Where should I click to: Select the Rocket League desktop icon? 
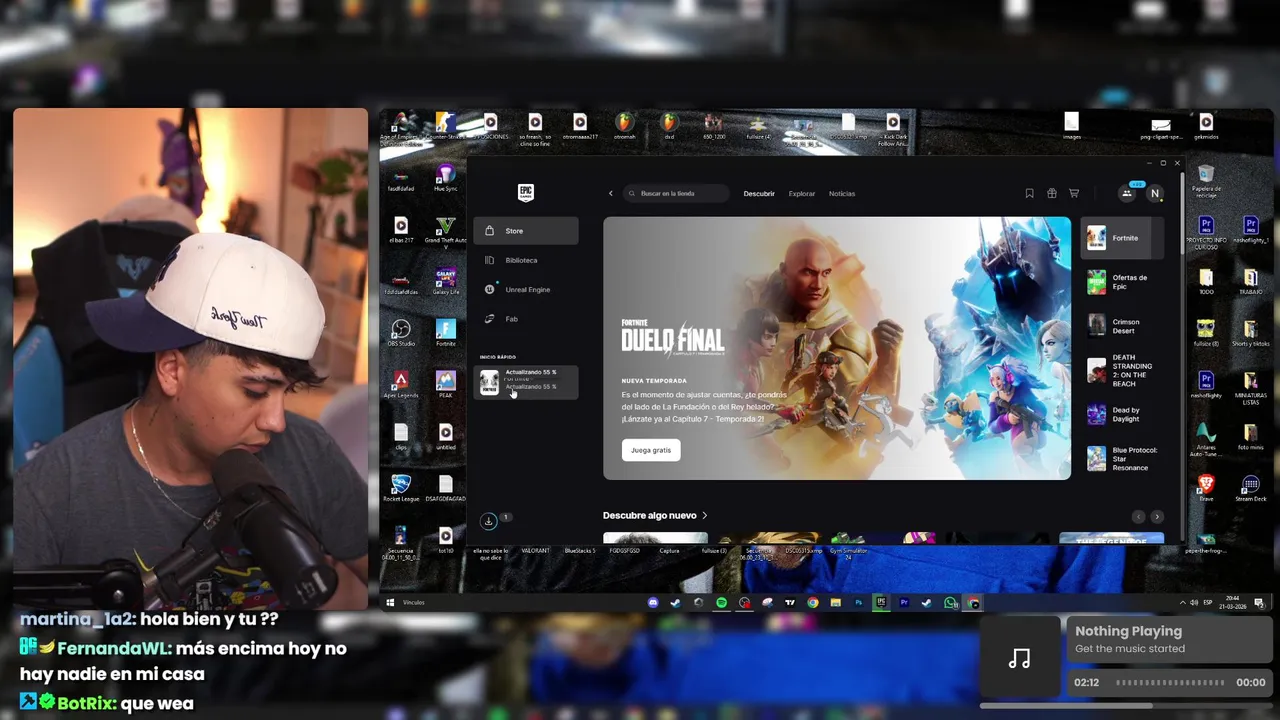[x=401, y=488]
